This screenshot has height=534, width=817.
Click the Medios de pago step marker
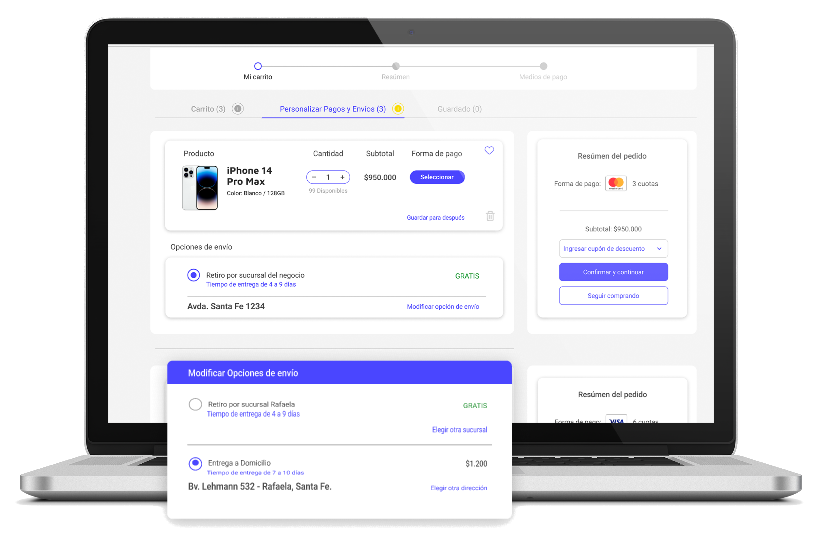coord(543,66)
